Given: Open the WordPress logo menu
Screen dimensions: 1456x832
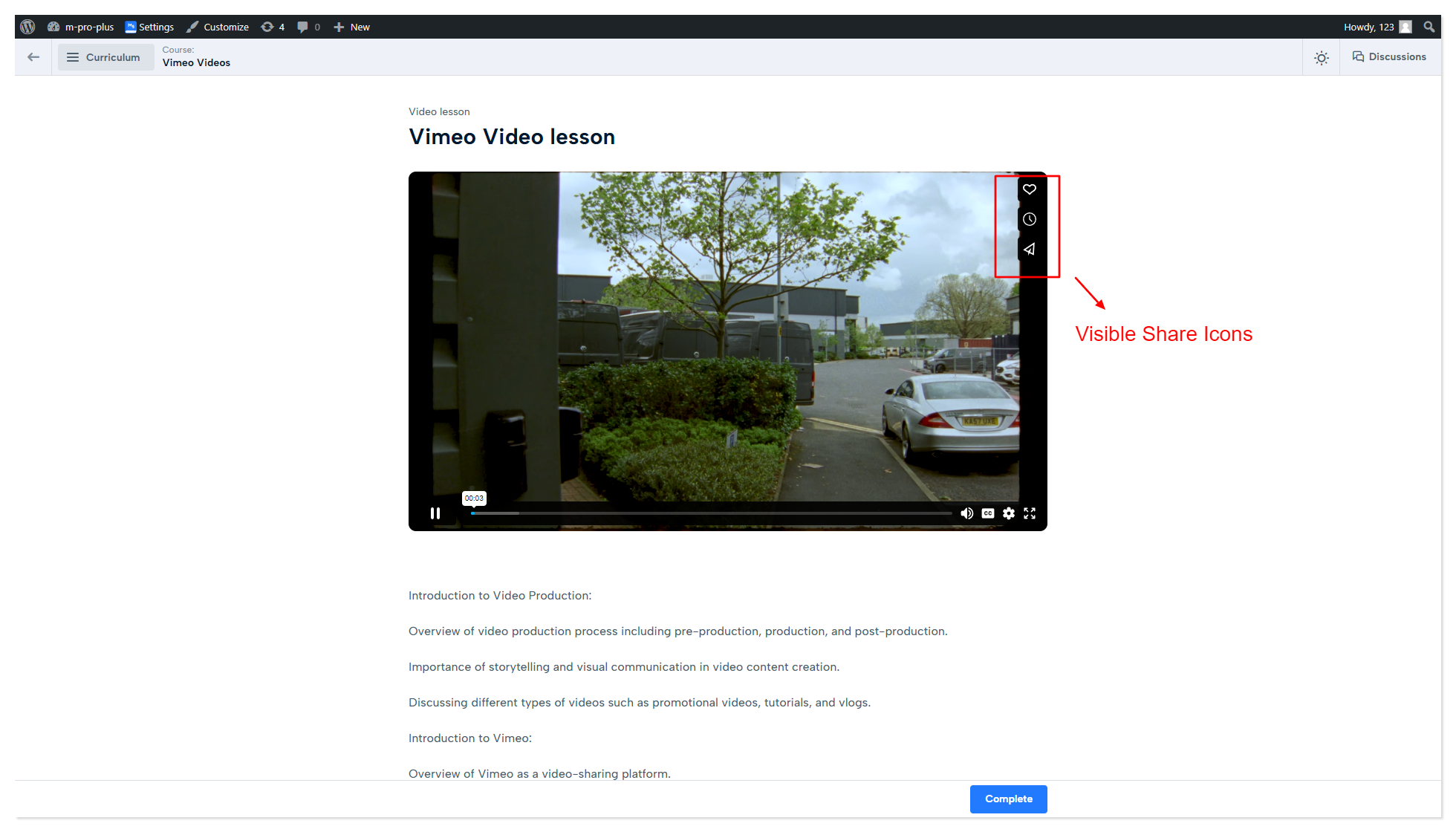Looking at the screenshot, I should pos(27,27).
